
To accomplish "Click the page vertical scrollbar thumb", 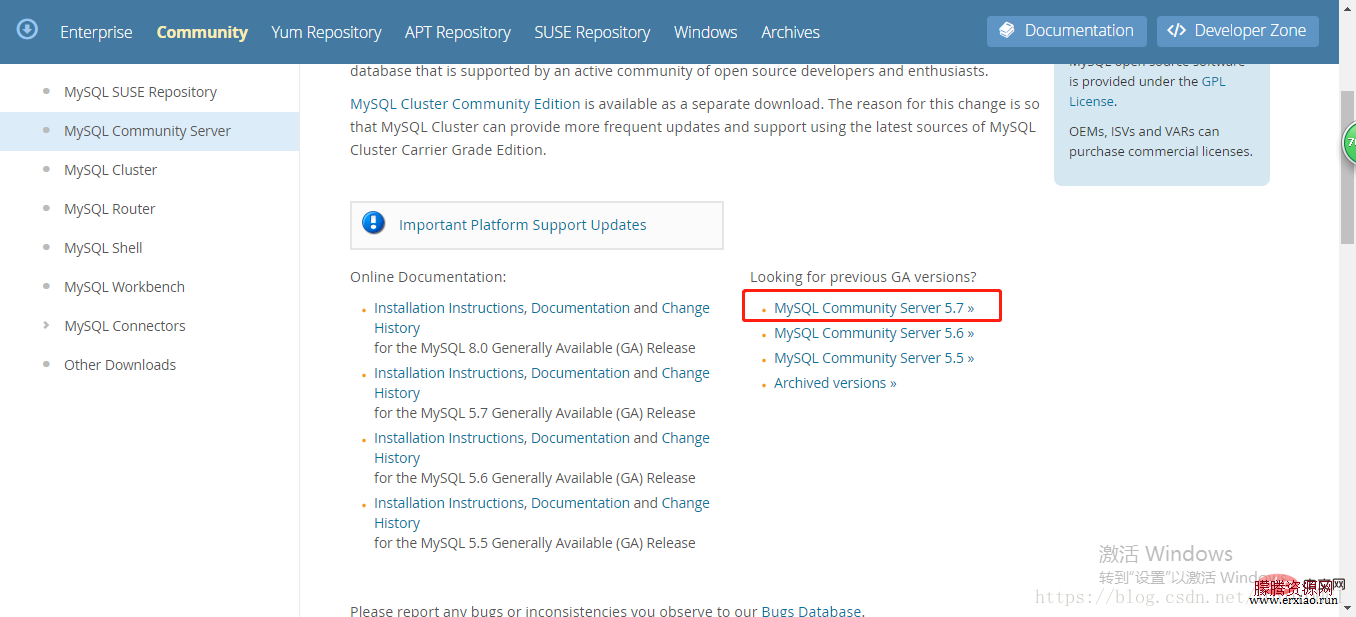I will [x=1347, y=166].
